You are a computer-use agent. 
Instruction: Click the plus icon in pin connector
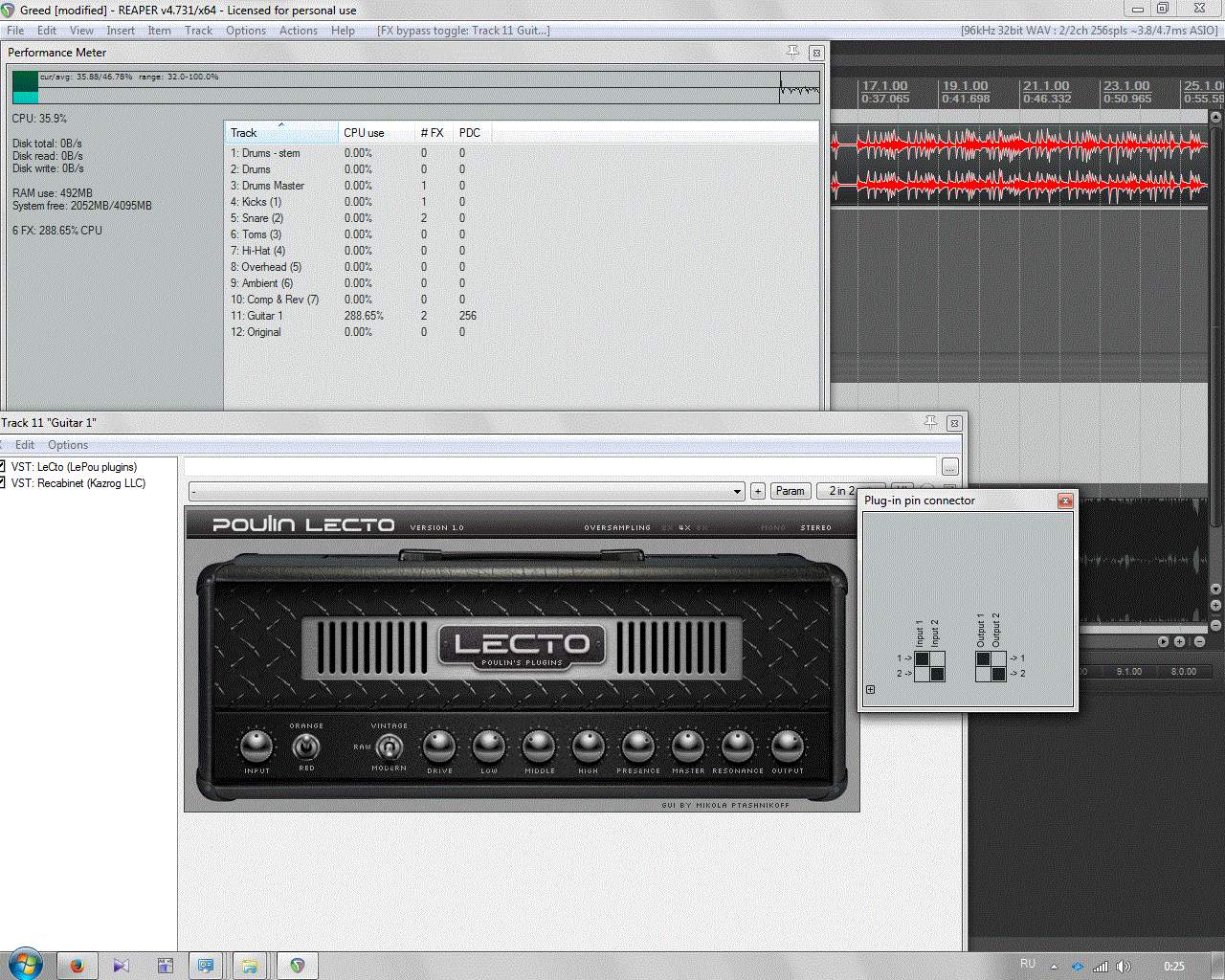[870, 689]
